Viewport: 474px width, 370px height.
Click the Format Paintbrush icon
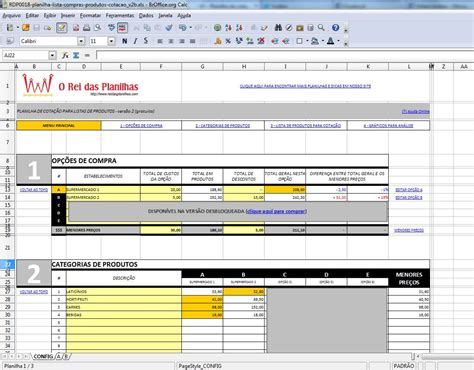pos(169,28)
